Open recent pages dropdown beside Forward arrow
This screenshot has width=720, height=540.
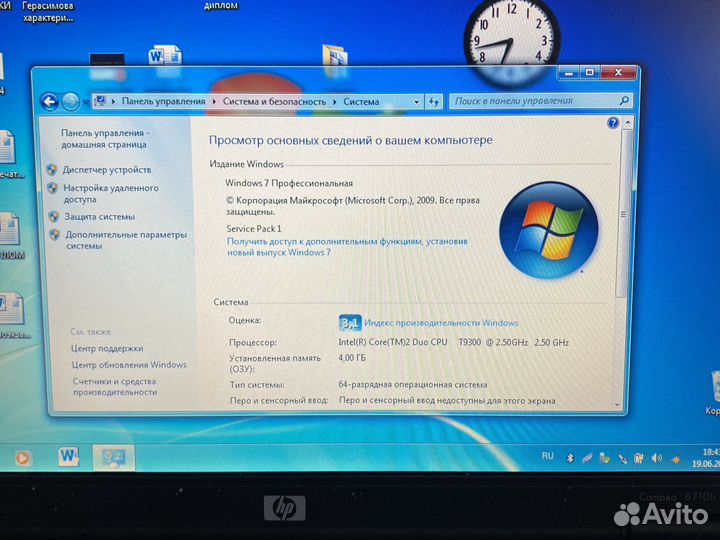pos(85,102)
